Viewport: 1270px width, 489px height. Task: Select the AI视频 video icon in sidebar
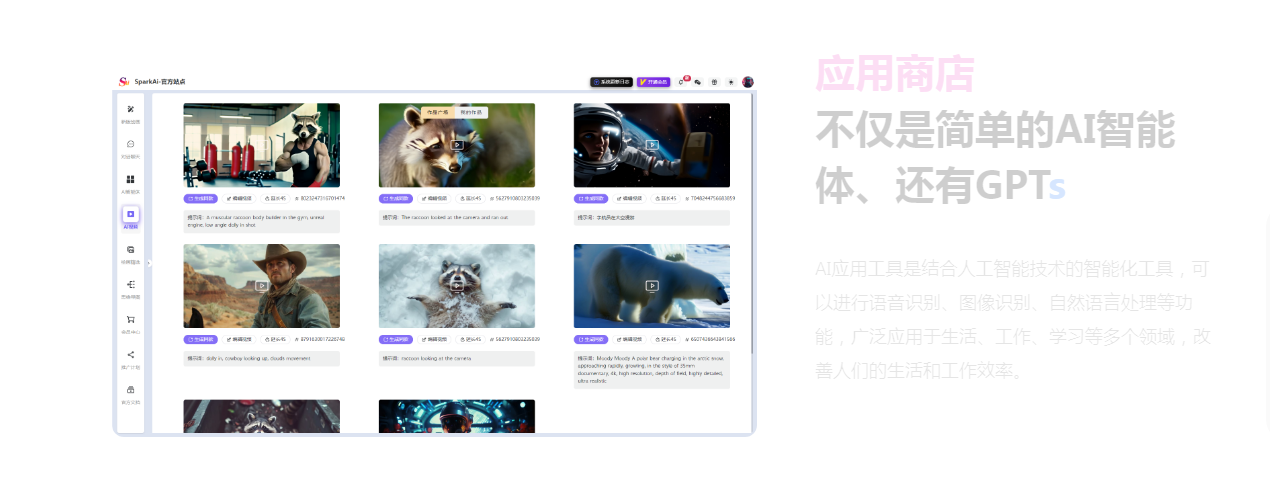click(x=130, y=214)
